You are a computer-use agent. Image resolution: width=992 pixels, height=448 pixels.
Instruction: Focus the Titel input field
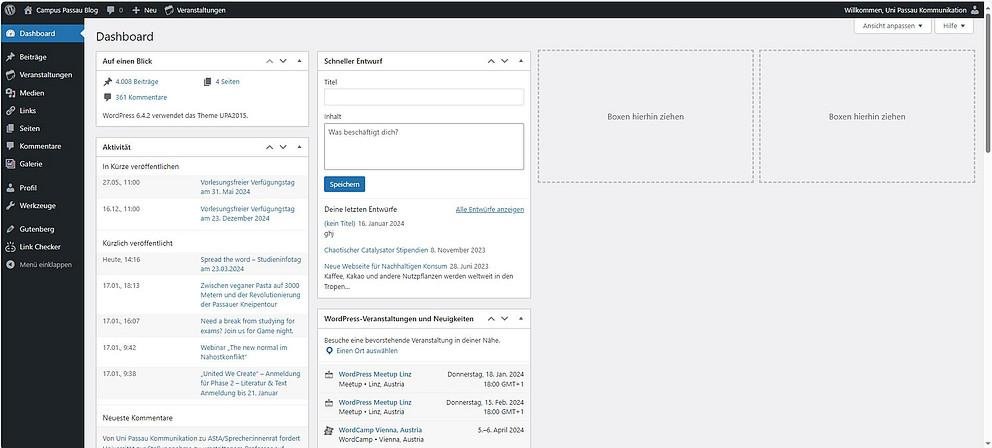[424, 97]
